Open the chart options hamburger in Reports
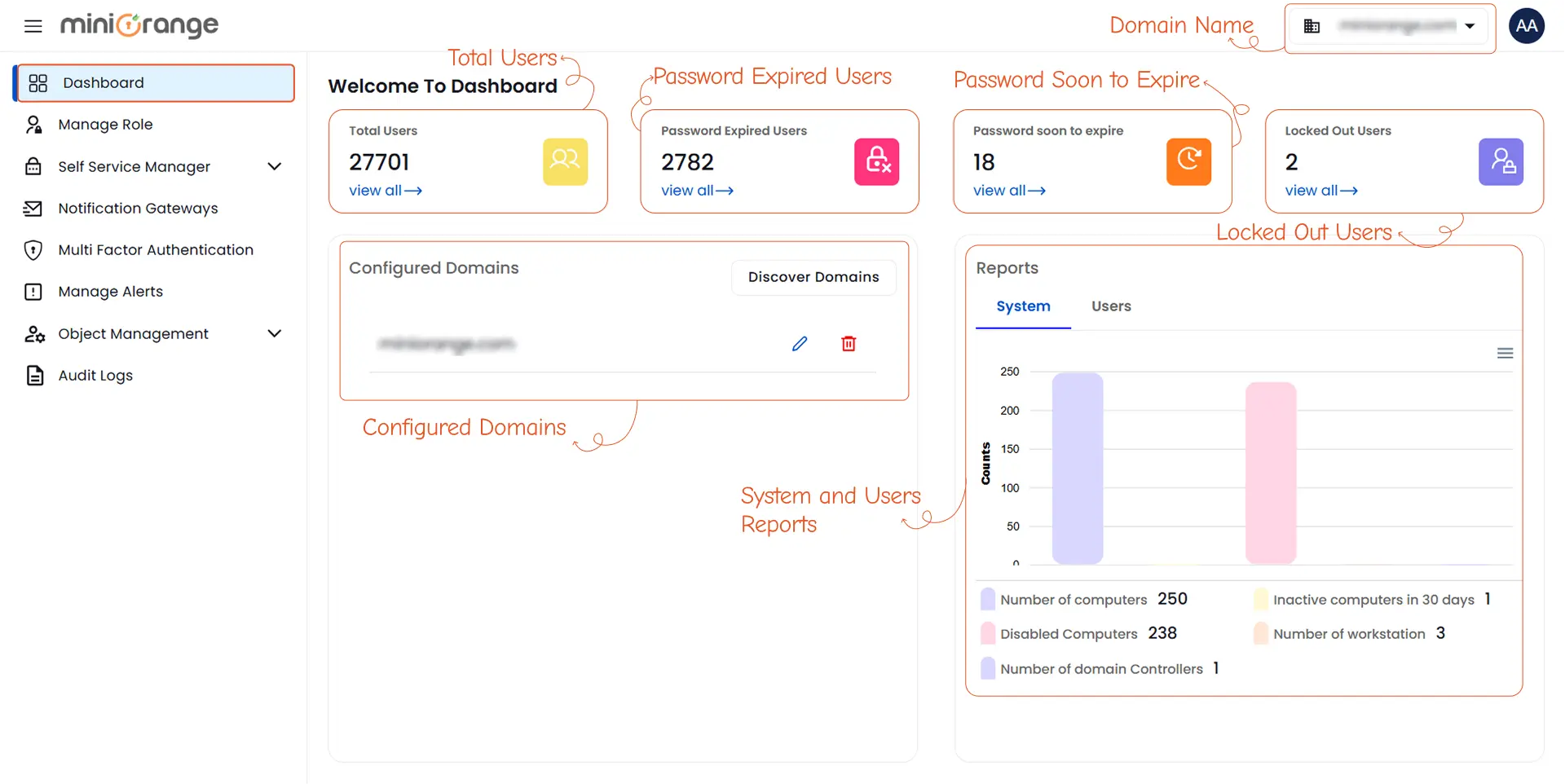Viewport: 1565px width, 784px height. (x=1505, y=353)
